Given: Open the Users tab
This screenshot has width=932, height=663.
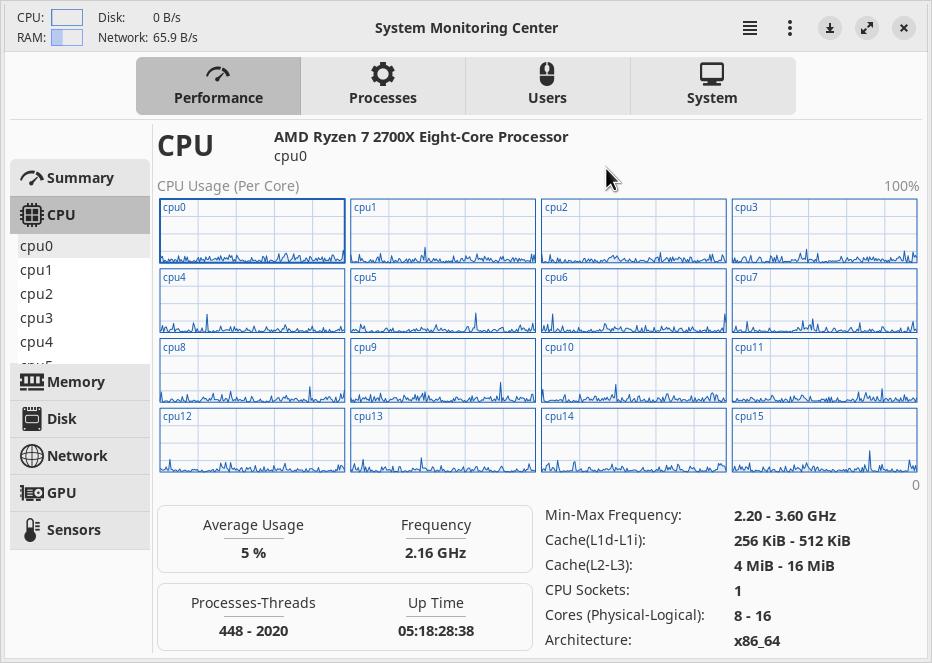Looking at the screenshot, I should (547, 85).
